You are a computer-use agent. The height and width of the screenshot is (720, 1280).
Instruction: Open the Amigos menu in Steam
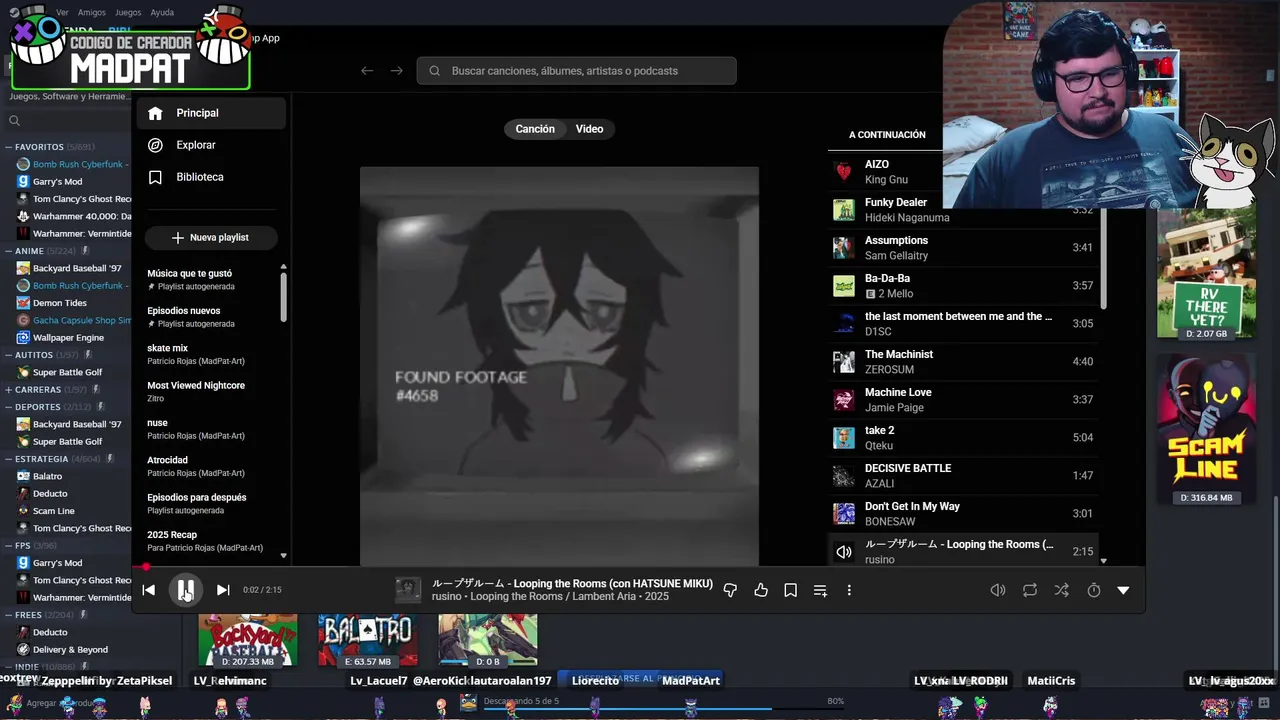pos(92,13)
